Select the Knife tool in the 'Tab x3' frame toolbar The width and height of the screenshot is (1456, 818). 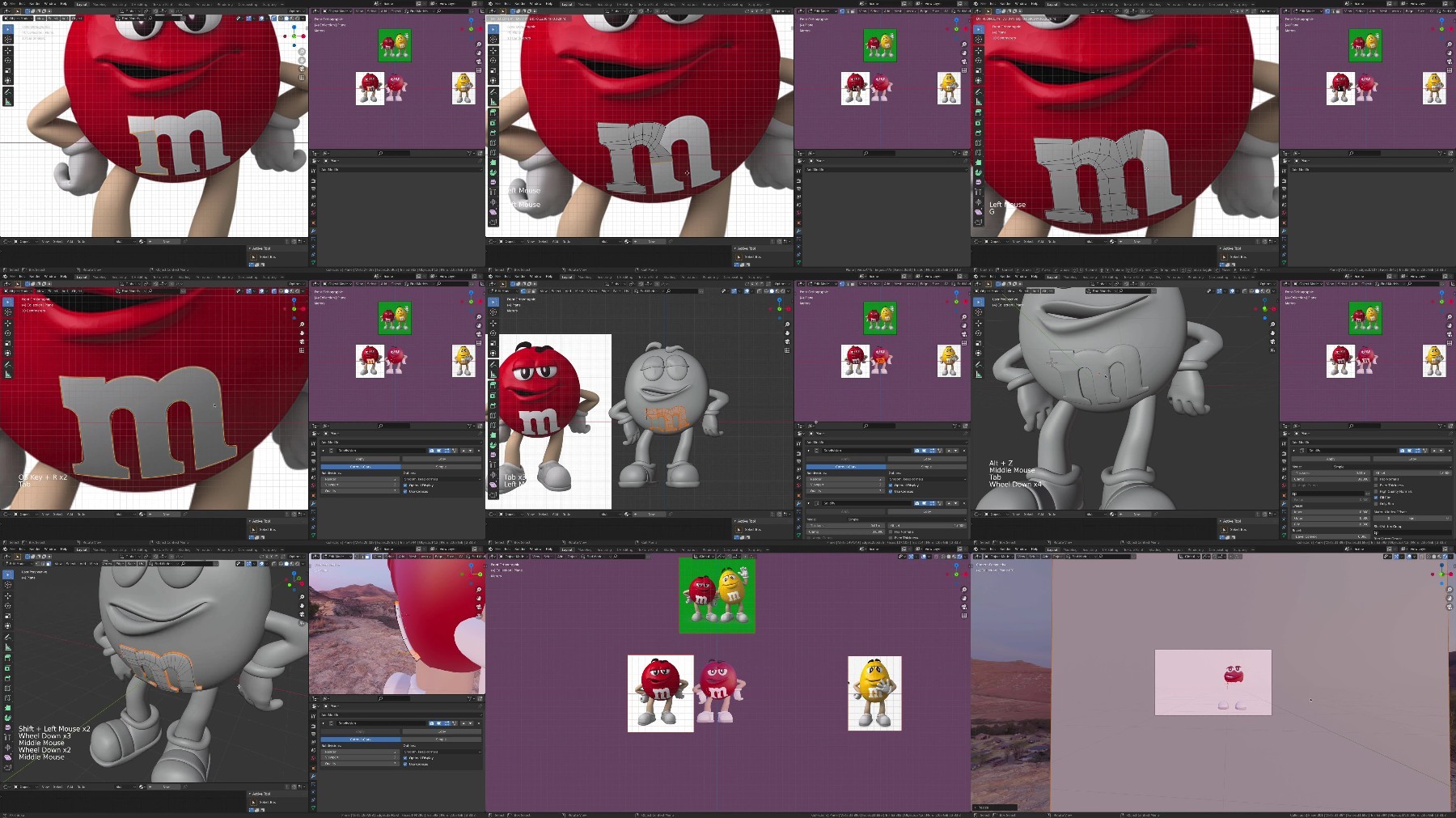point(493,425)
